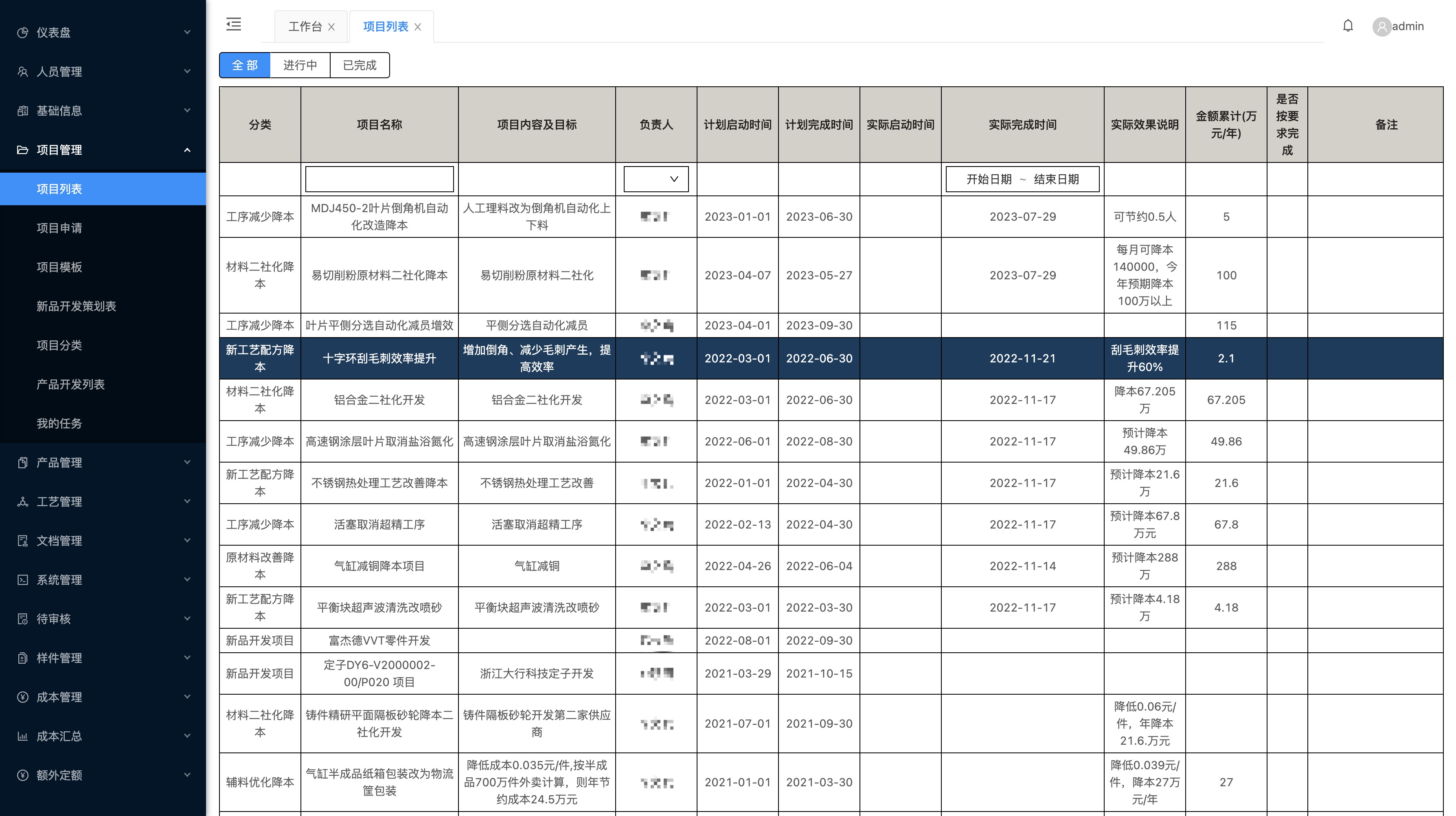The height and width of the screenshot is (816, 1456).
Task: Select the 叶片平侧分选自动化减员增效 row
Action: (831, 325)
